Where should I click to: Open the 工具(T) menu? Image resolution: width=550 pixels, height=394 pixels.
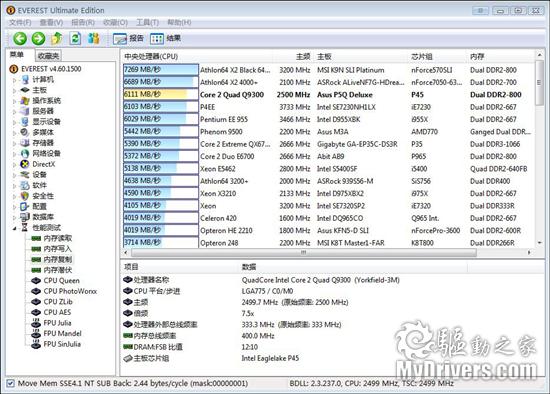point(147,22)
